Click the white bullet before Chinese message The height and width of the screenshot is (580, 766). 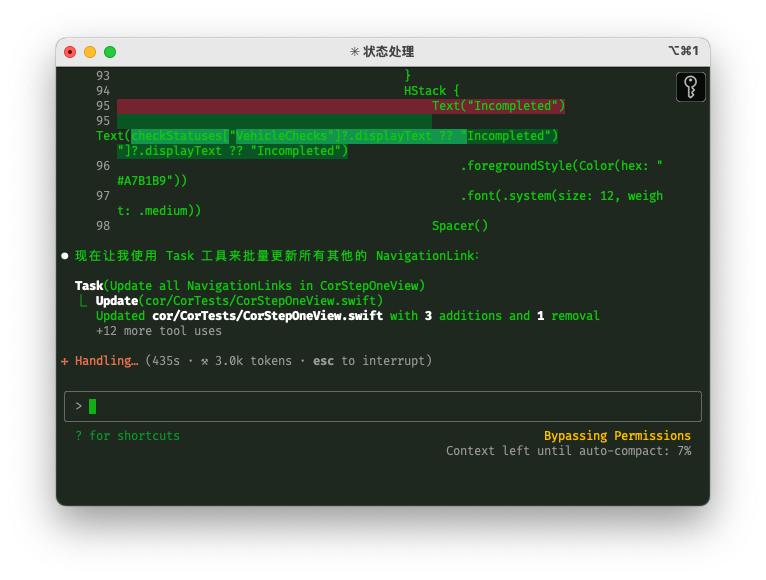coord(64,256)
